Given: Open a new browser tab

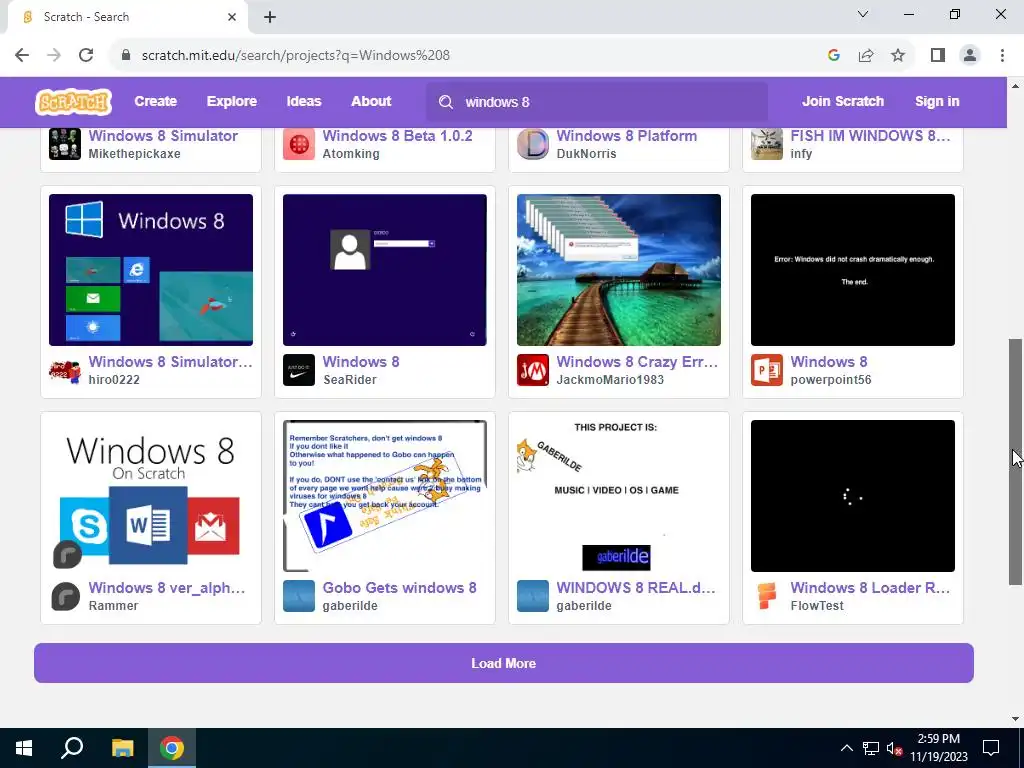Looking at the screenshot, I should [270, 17].
